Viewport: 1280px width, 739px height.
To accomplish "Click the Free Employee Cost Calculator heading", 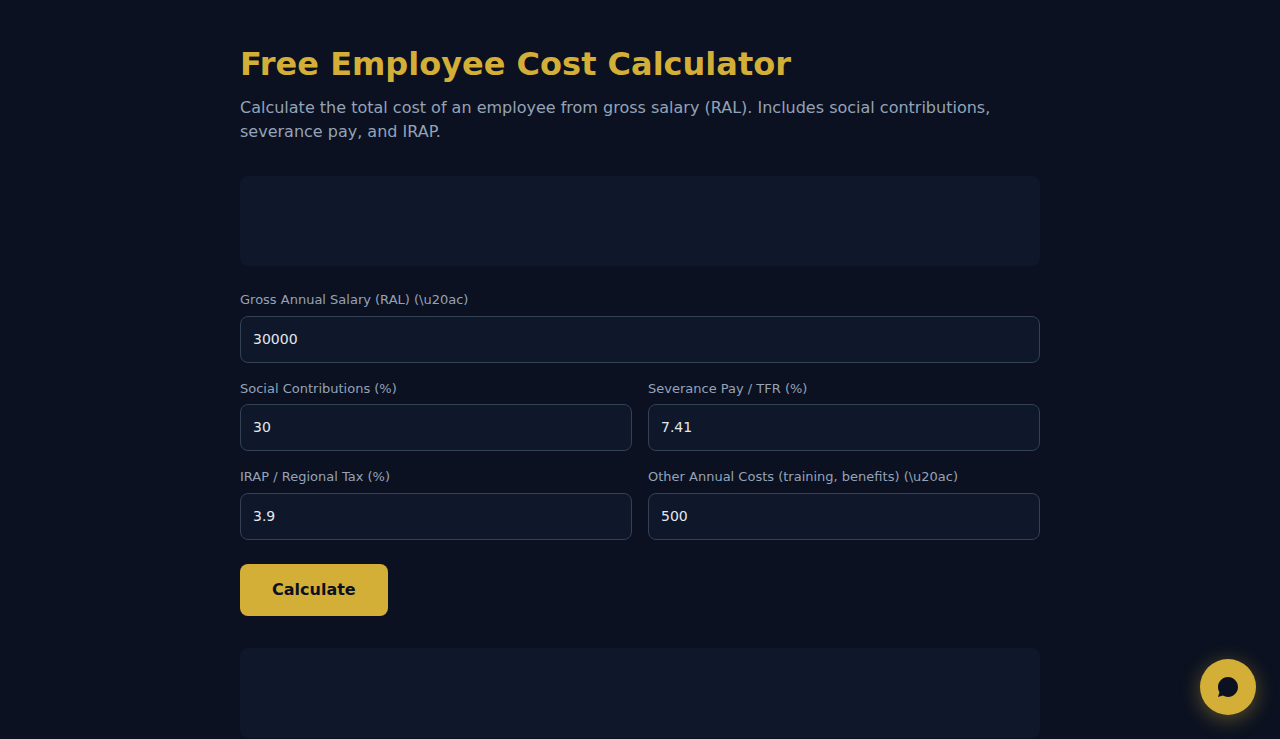I will point(516,64).
